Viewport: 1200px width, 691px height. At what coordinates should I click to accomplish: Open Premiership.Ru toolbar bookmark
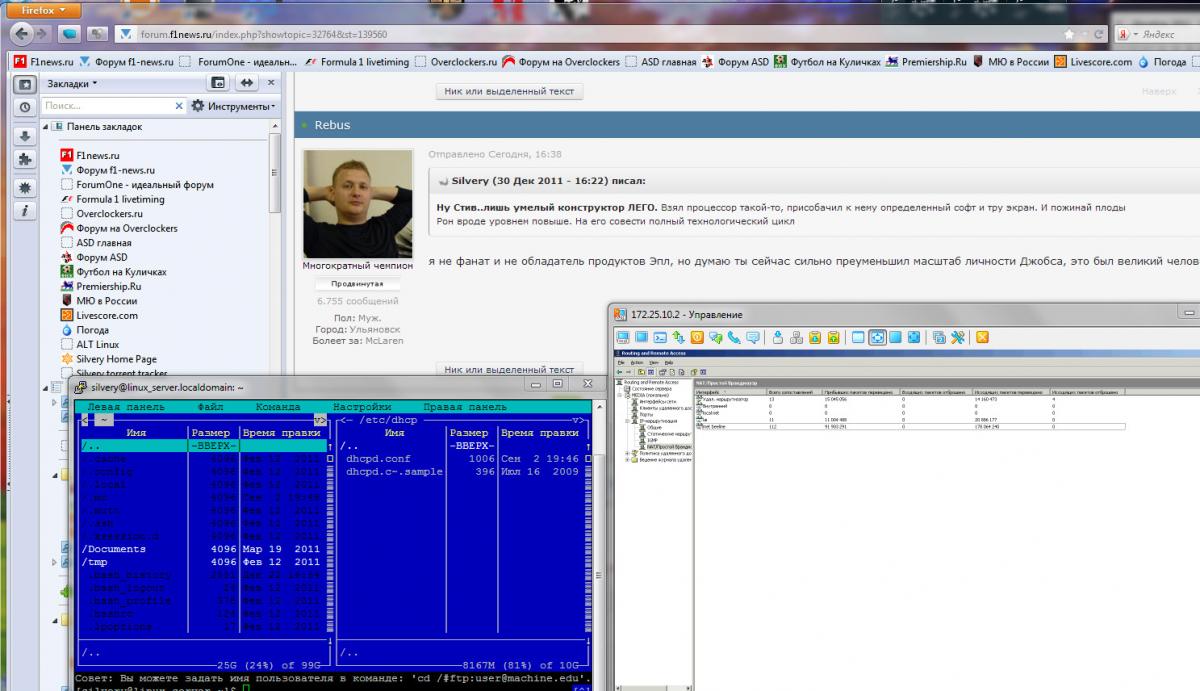pyautogui.click(x=925, y=62)
